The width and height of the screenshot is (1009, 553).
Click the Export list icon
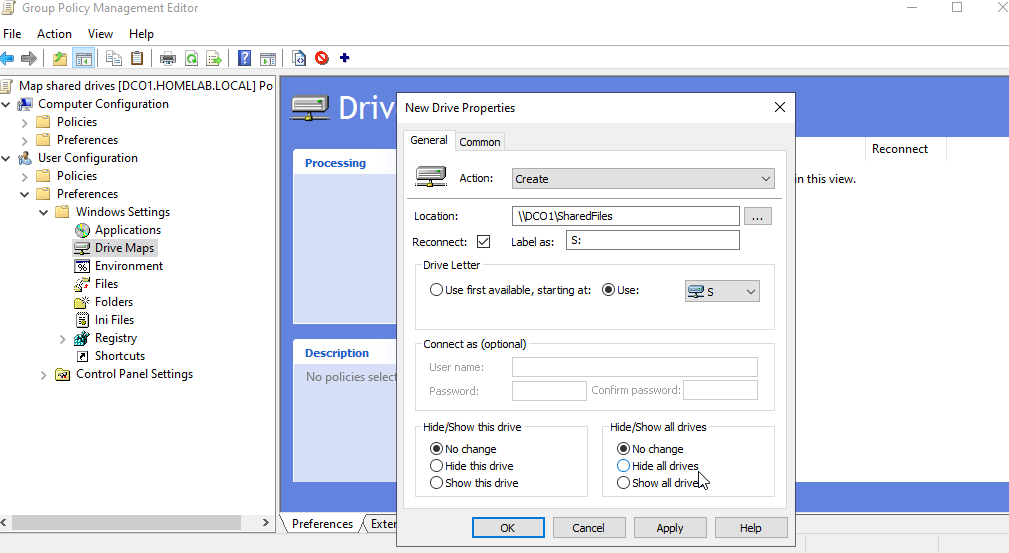[214, 59]
